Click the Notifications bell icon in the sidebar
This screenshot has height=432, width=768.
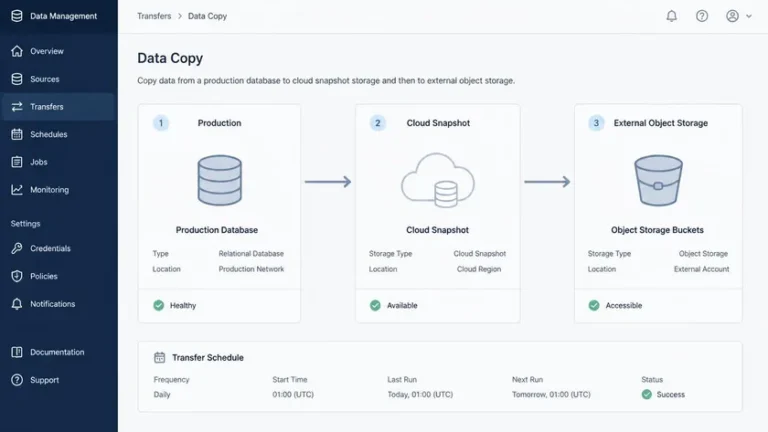(17, 304)
